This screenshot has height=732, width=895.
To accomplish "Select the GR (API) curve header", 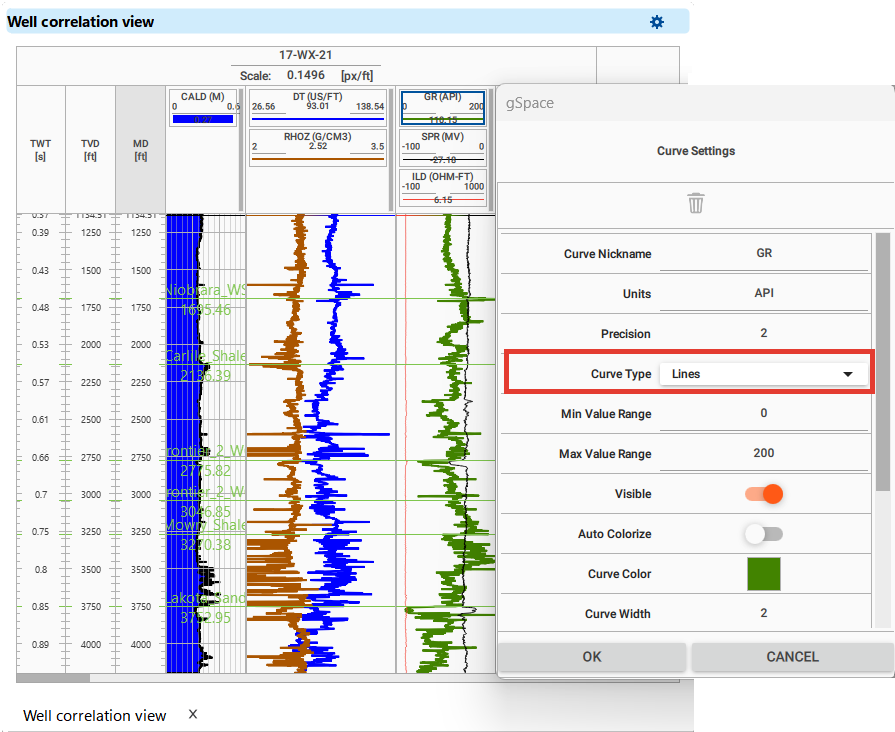I will (443, 107).
